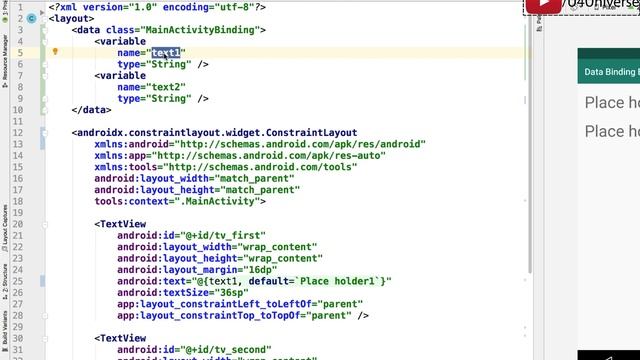The height and width of the screenshot is (360, 640).
Task: Open the Layout Captures tool window
Action: point(4,229)
